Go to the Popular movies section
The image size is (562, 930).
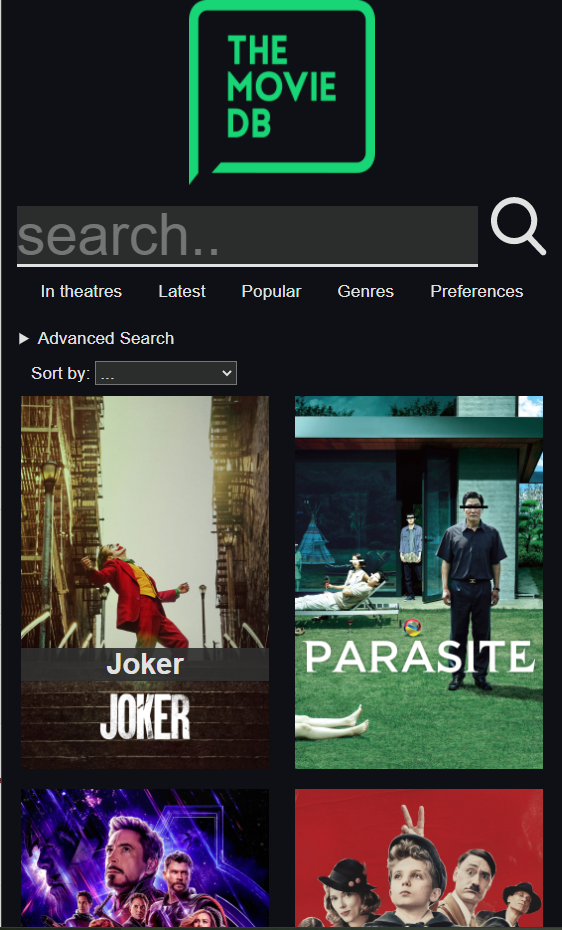pos(272,291)
